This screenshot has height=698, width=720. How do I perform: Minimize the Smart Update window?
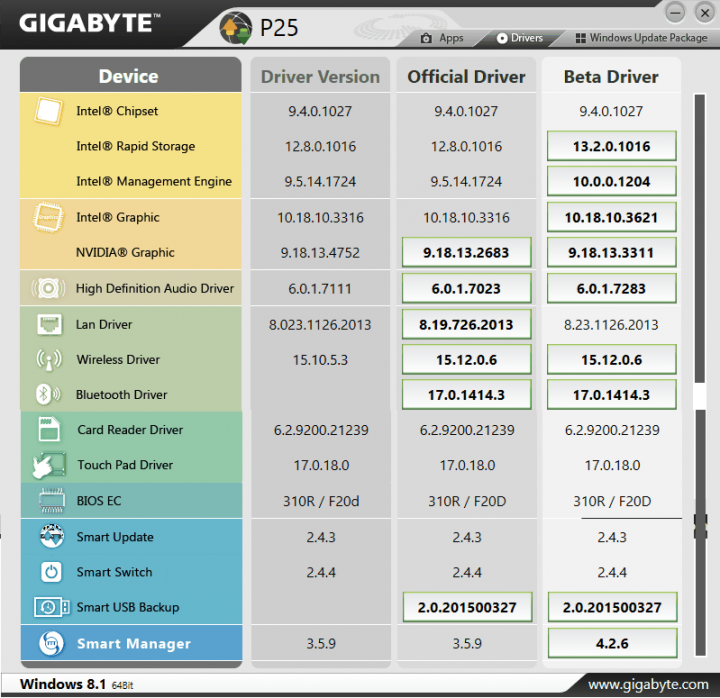[675, 13]
